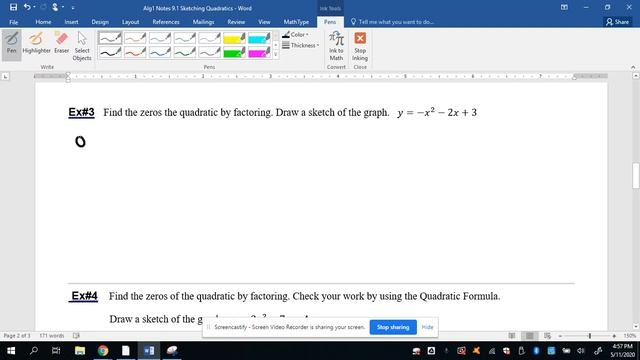This screenshot has height=360, width=640.
Task: Open Chrome from the Windows taskbar
Action: (103, 351)
